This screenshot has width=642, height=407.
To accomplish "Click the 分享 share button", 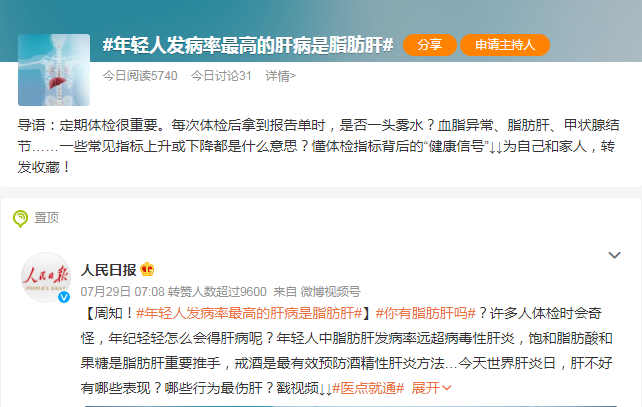I will point(430,45).
